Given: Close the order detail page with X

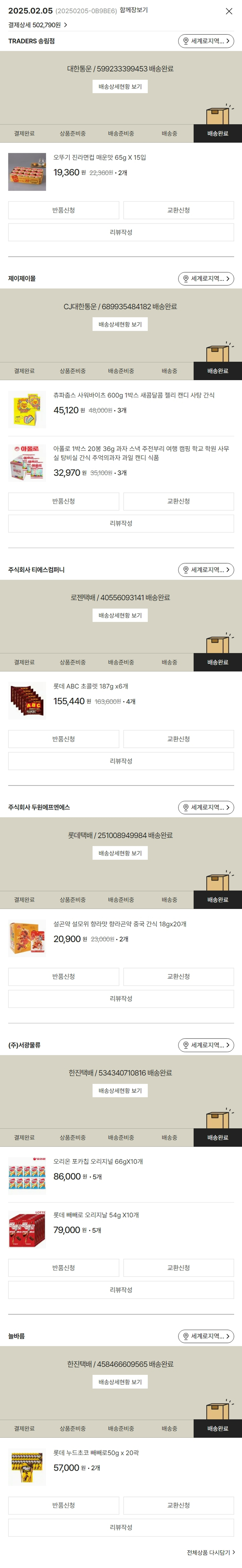Looking at the screenshot, I should 228,11.
